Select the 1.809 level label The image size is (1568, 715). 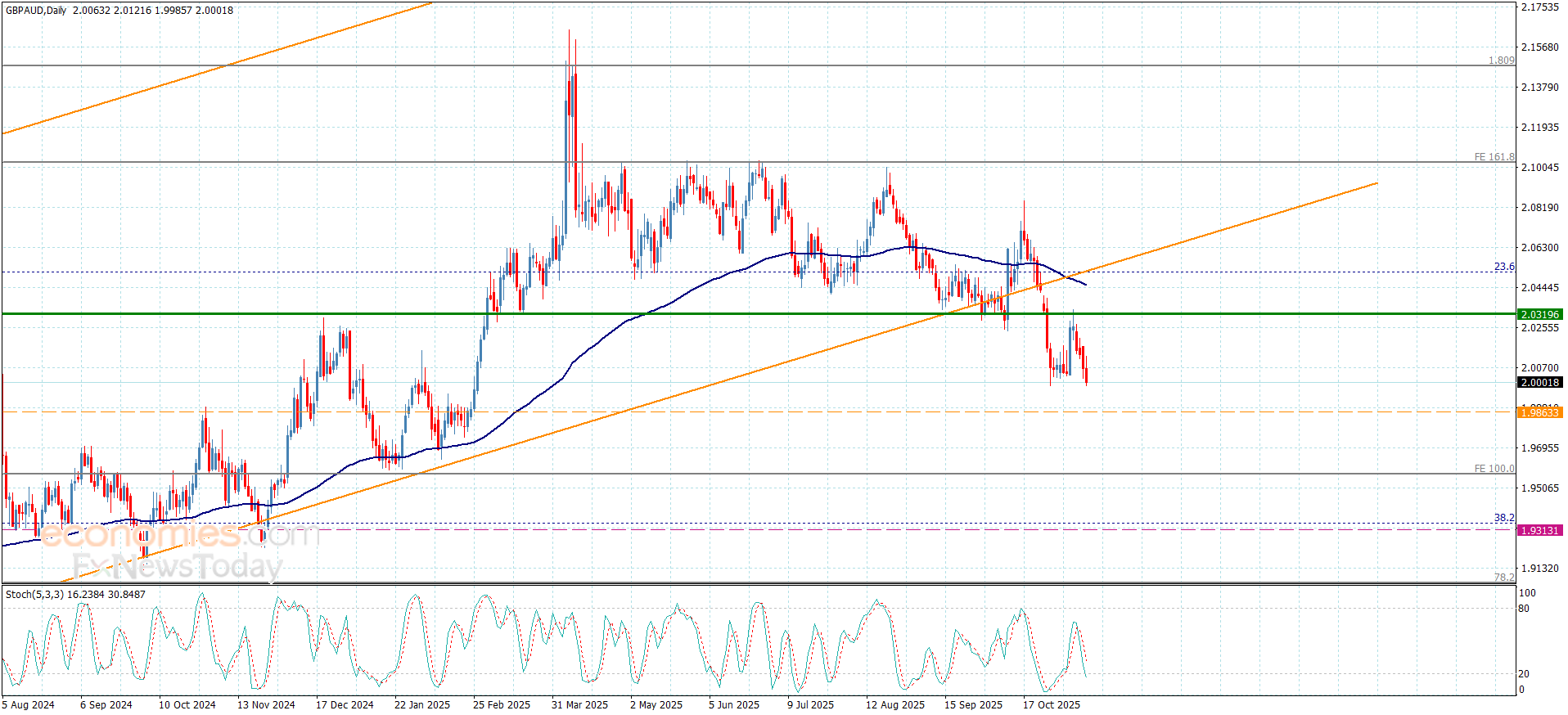(1501, 61)
